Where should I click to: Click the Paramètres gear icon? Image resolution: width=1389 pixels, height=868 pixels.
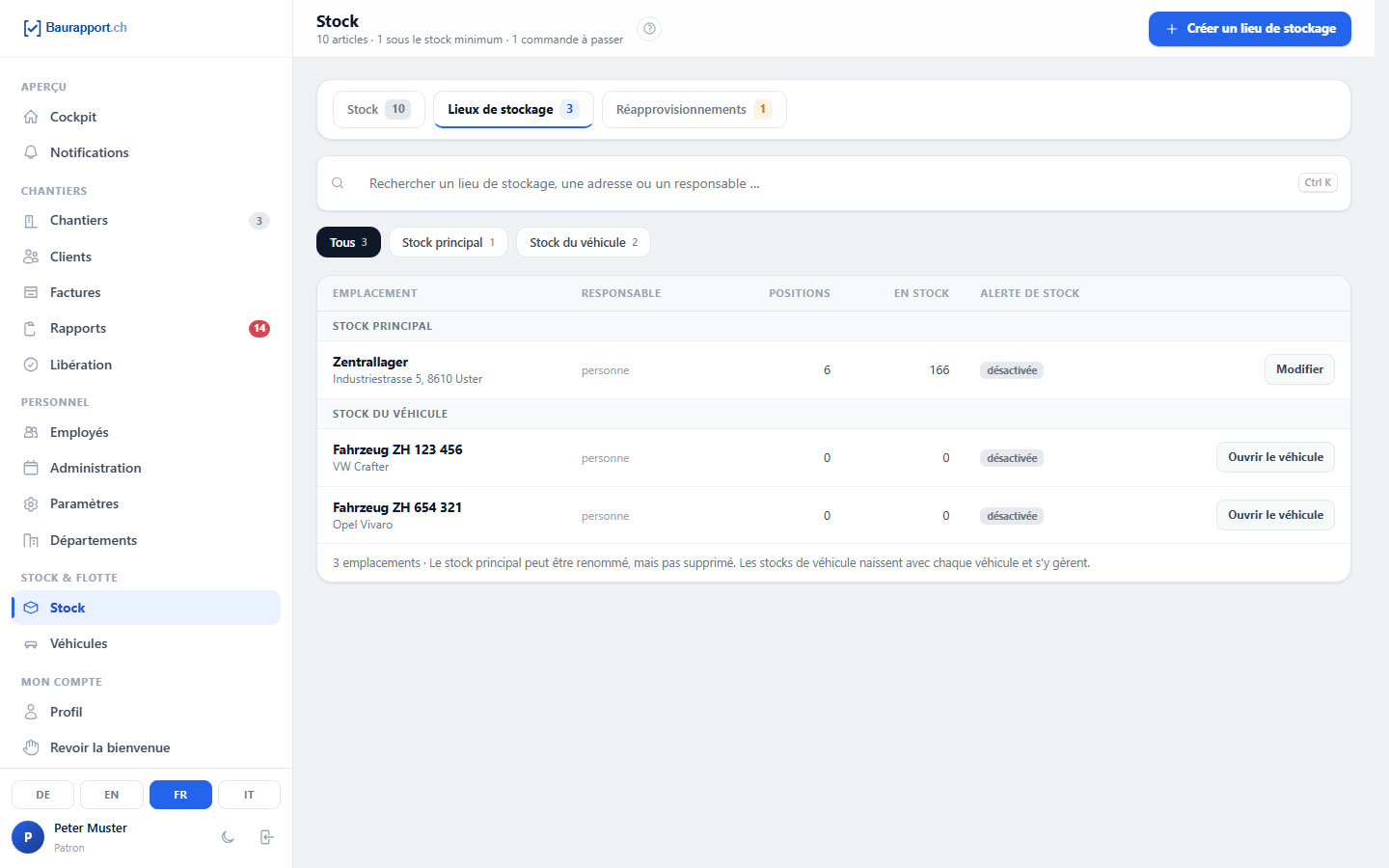click(31, 504)
